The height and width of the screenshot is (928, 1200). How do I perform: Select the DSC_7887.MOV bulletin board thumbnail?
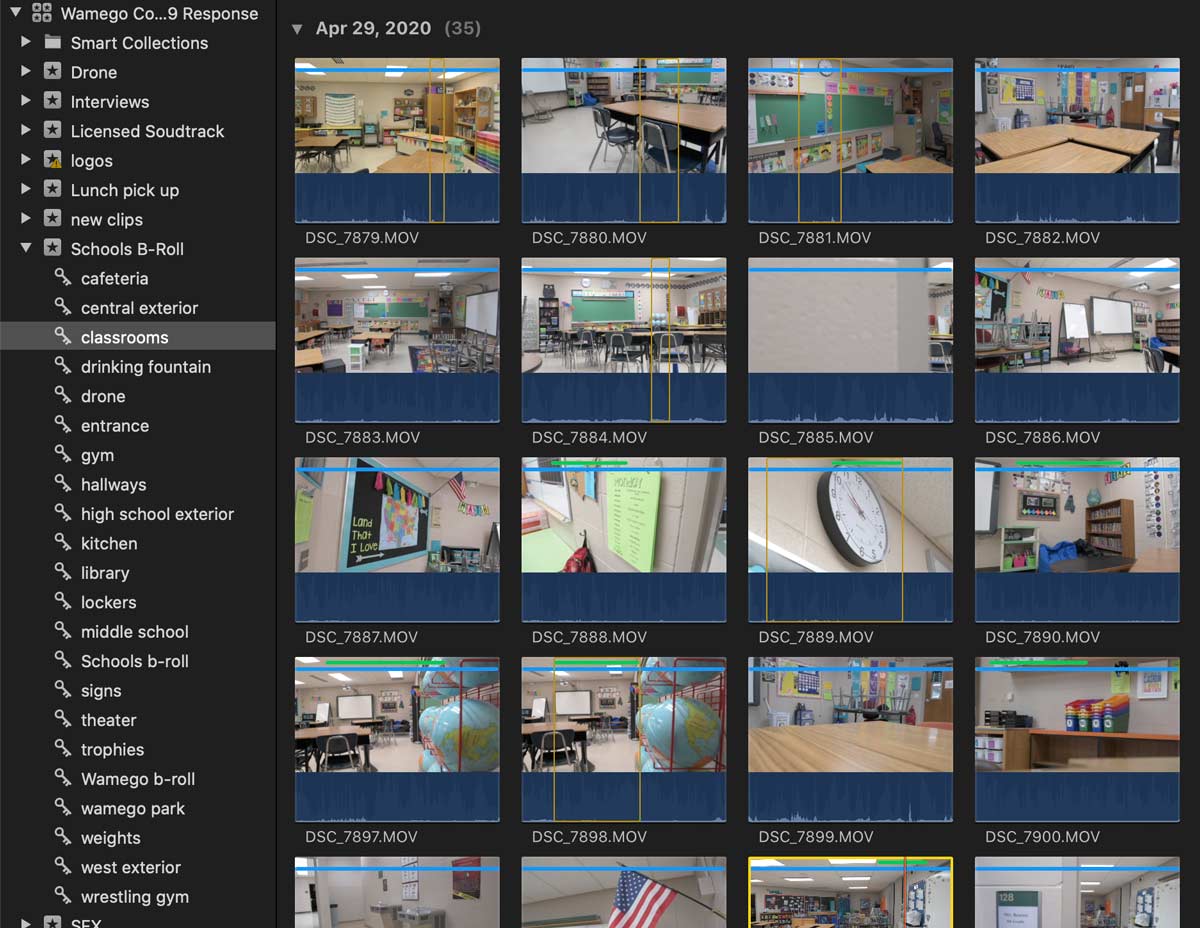pos(397,540)
